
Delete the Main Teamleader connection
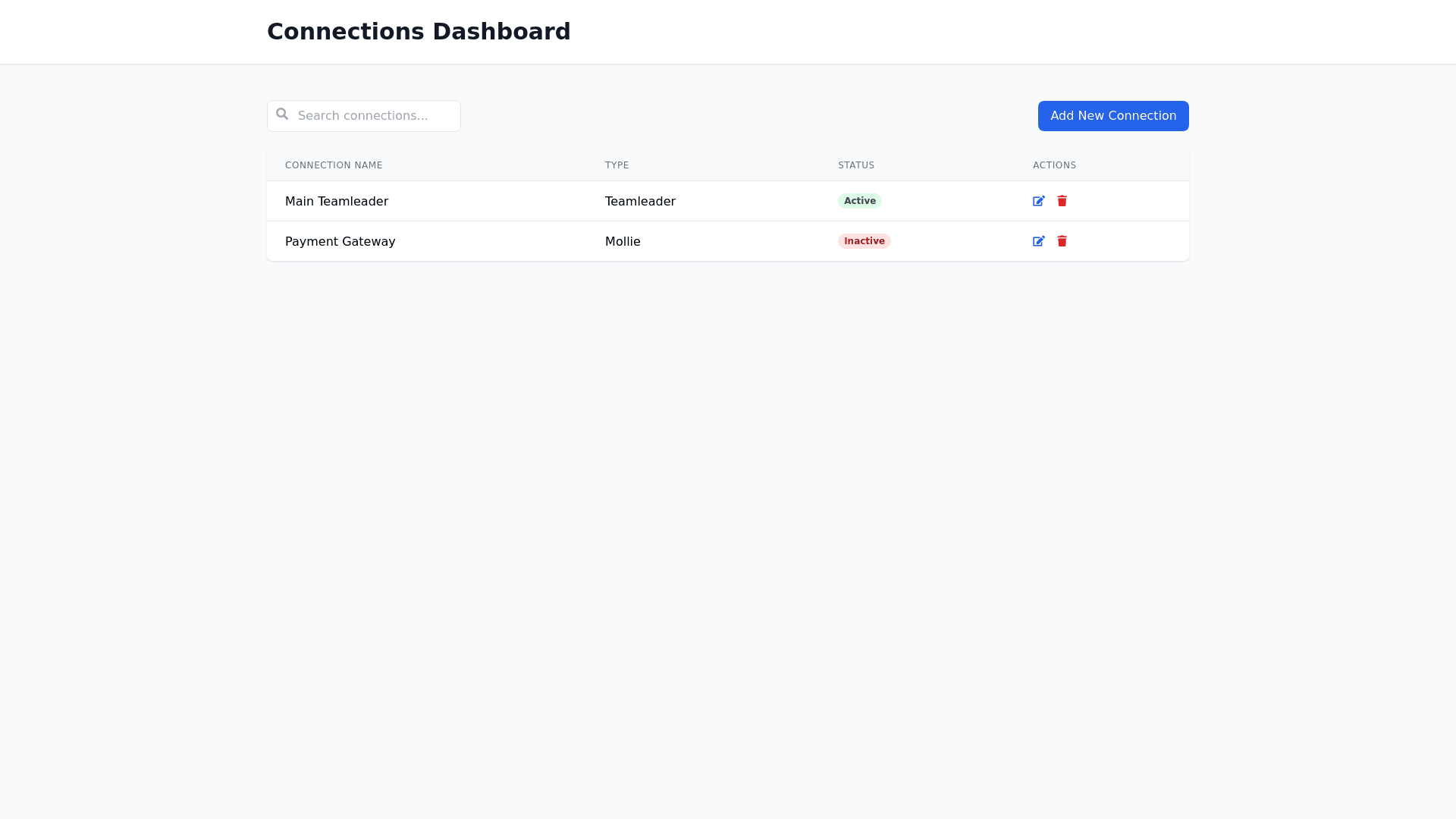pyautogui.click(x=1062, y=201)
